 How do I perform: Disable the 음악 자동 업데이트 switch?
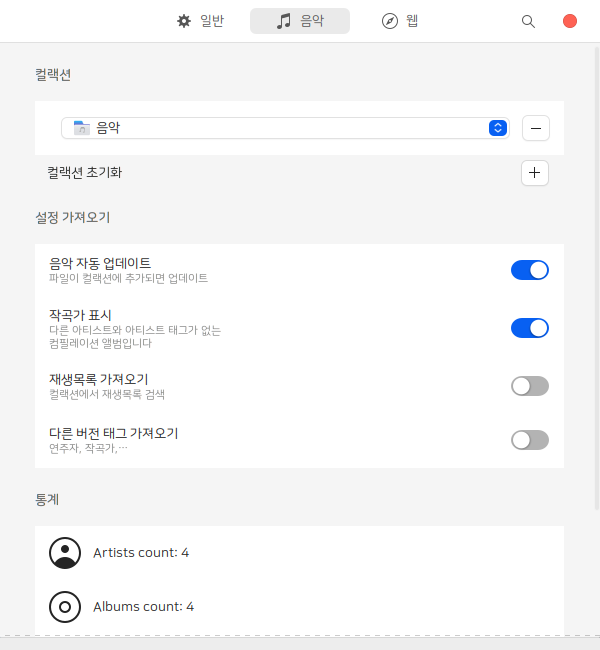click(529, 270)
